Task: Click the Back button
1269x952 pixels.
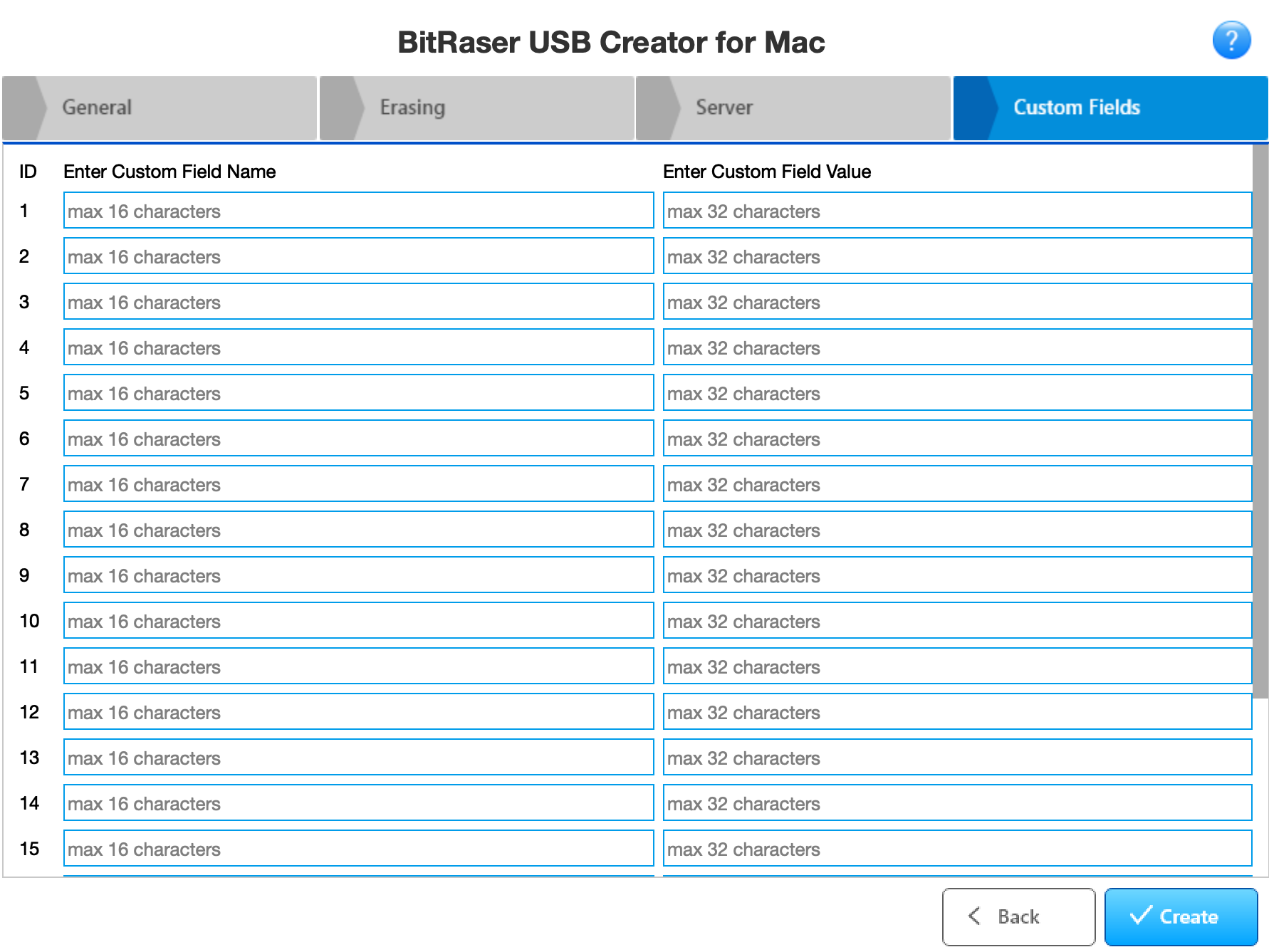Action: [x=1018, y=916]
